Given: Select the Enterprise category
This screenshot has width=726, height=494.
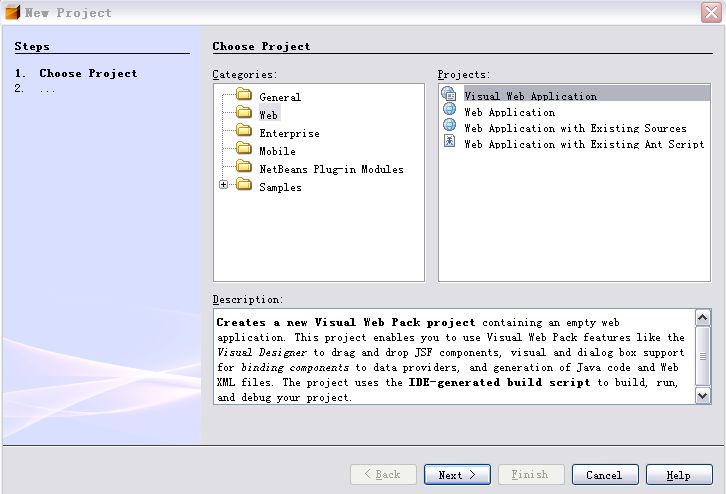Looking at the screenshot, I should click(x=289, y=133).
